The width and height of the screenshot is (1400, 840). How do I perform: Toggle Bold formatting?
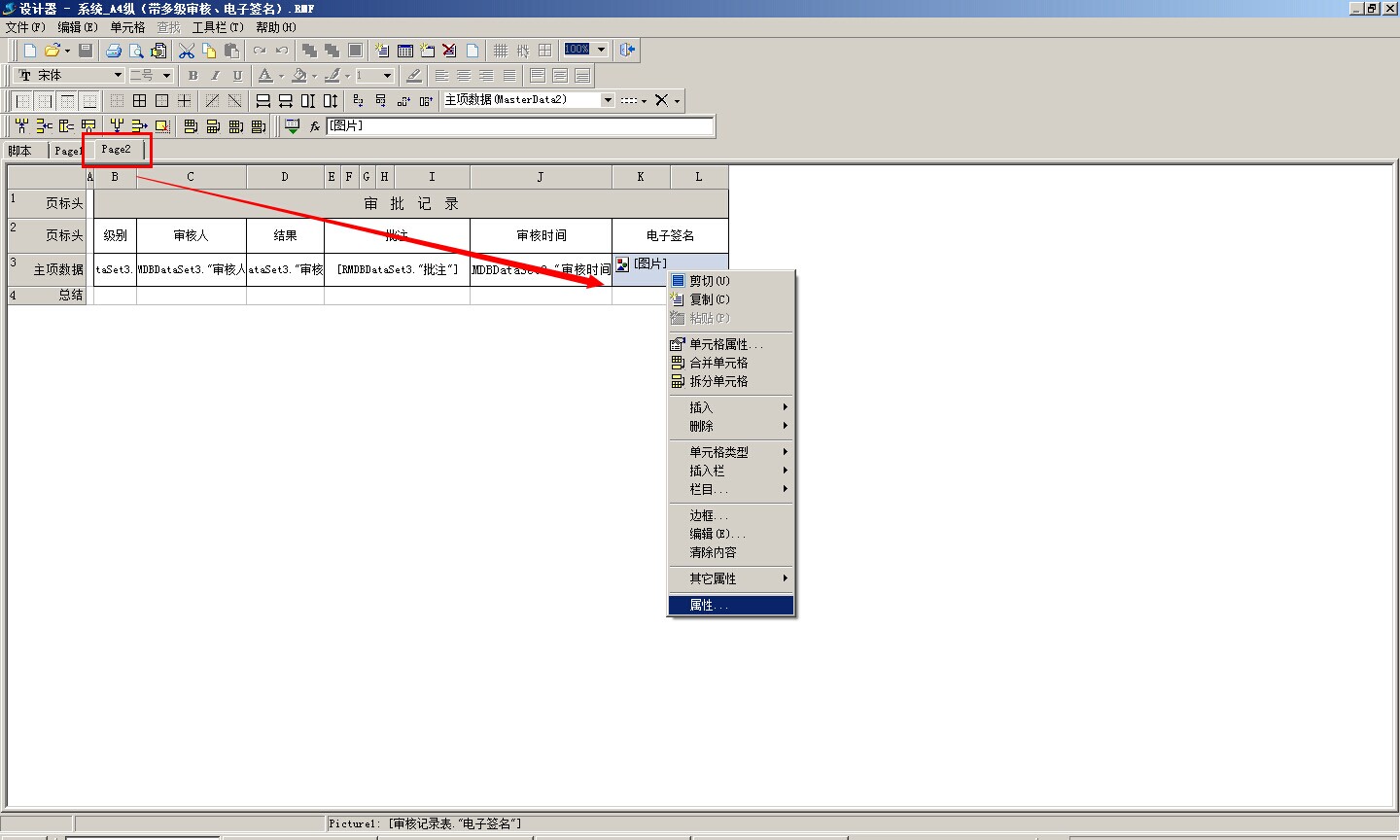coord(192,76)
